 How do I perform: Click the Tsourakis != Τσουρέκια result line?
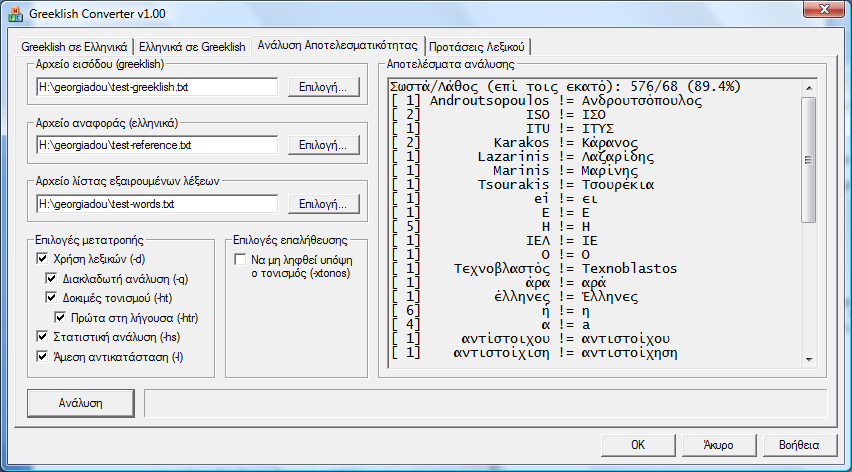522,185
